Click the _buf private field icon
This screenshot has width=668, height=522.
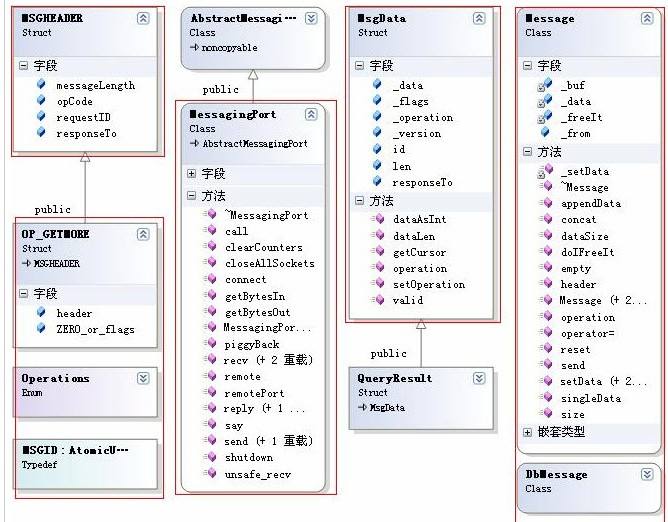click(x=545, y=85)
